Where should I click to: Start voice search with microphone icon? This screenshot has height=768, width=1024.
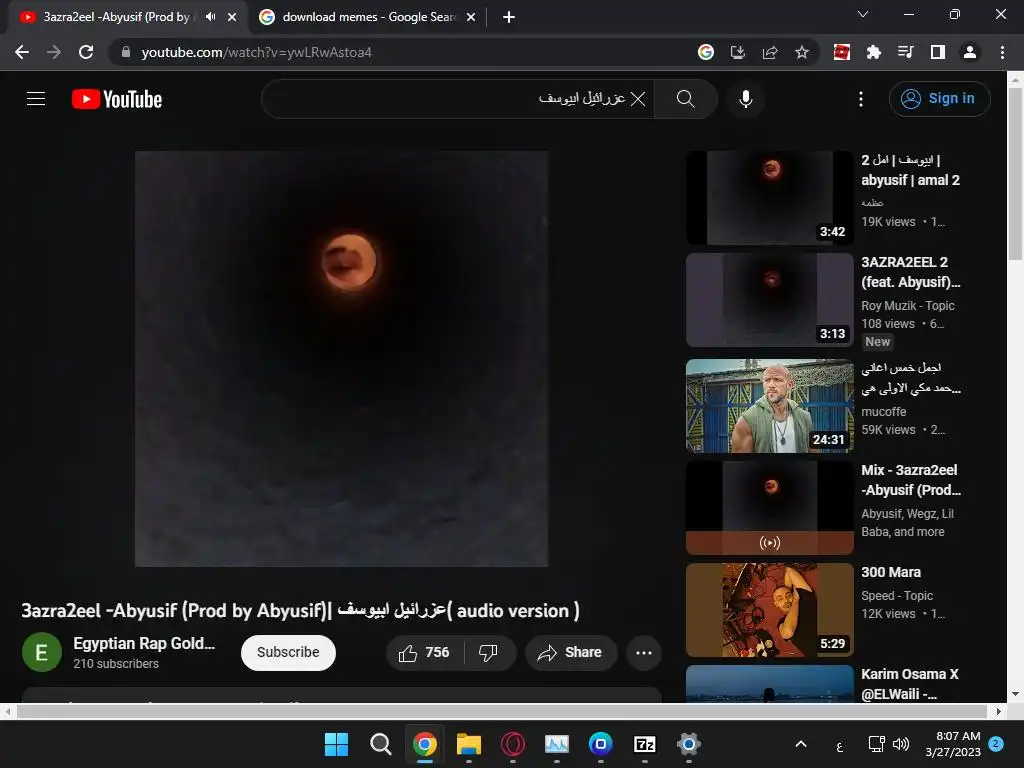pyautogui.click(x=745, y=99)
